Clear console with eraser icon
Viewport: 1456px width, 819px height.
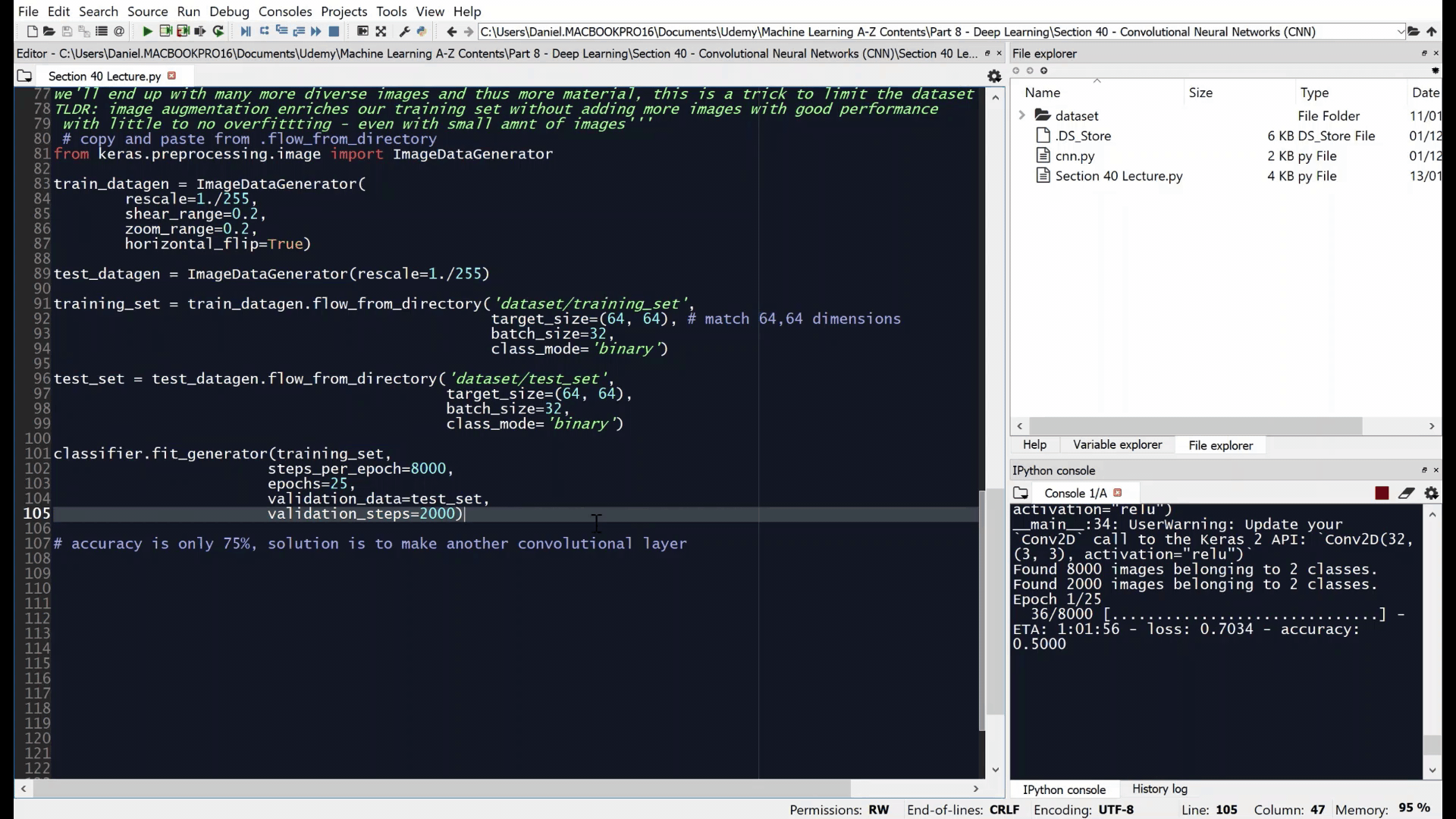[1407, 493]
